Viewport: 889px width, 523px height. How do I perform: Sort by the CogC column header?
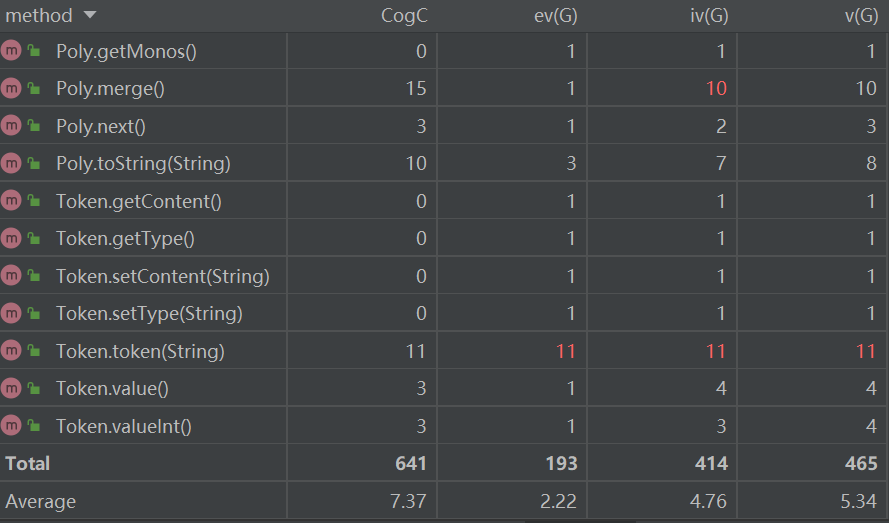404,16
